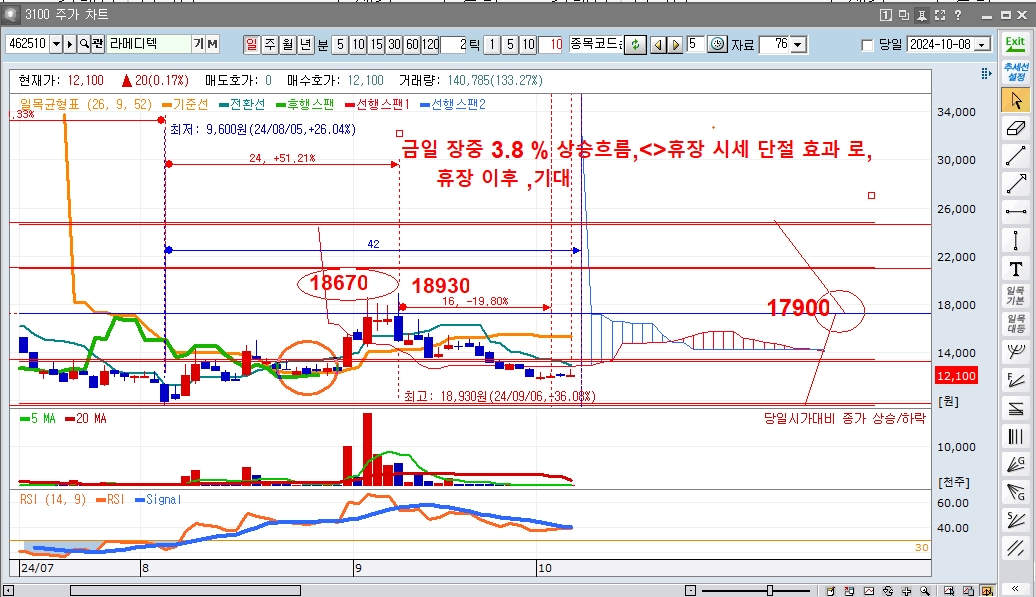This screenshot has width=1036, height=597.
Task: Open 추세선 설정 trendline settings
Action: pyautogui.click(x=1016, y=72)
